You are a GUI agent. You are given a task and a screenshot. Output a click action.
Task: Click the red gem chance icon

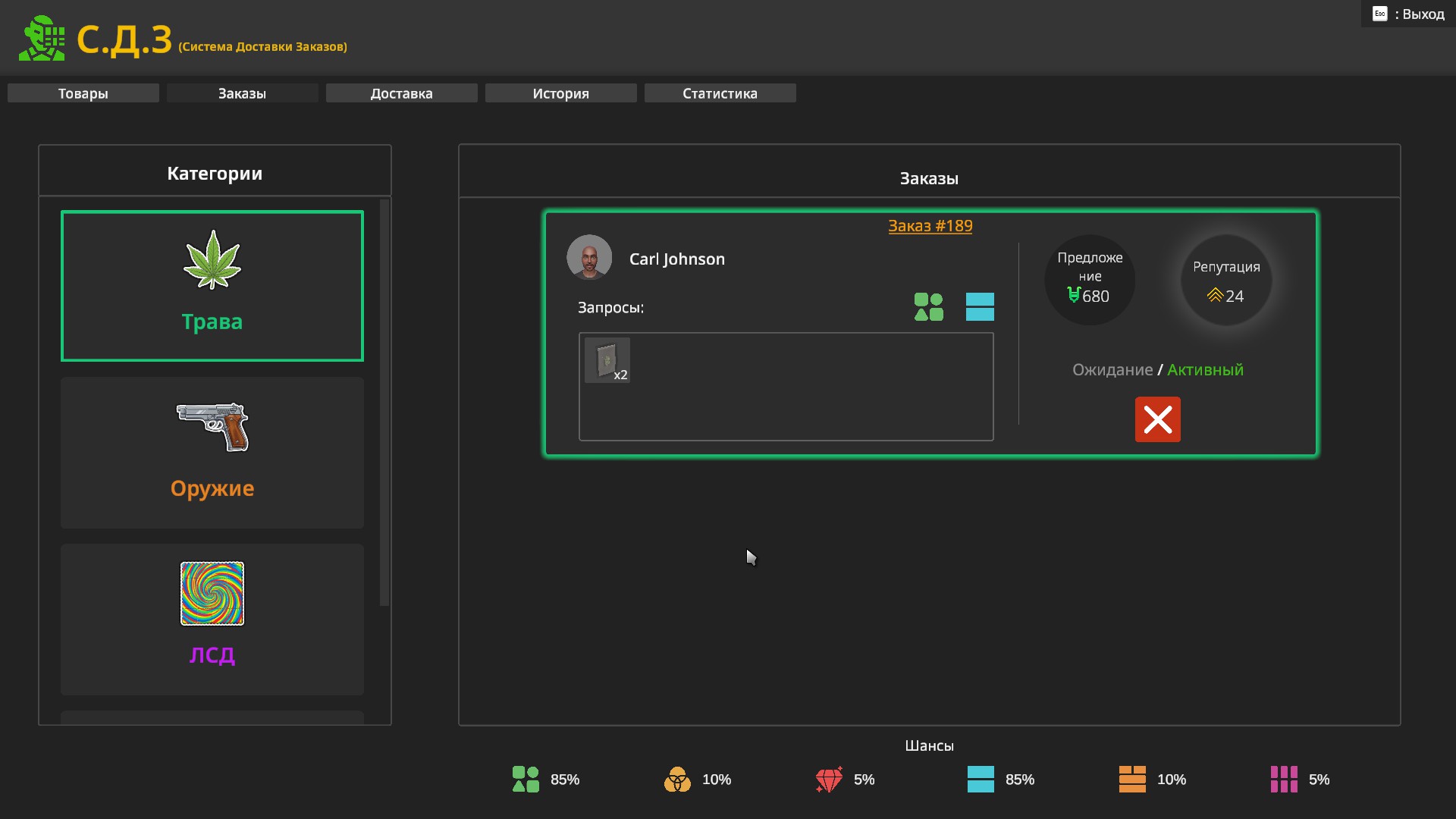[x=829, y=779]
